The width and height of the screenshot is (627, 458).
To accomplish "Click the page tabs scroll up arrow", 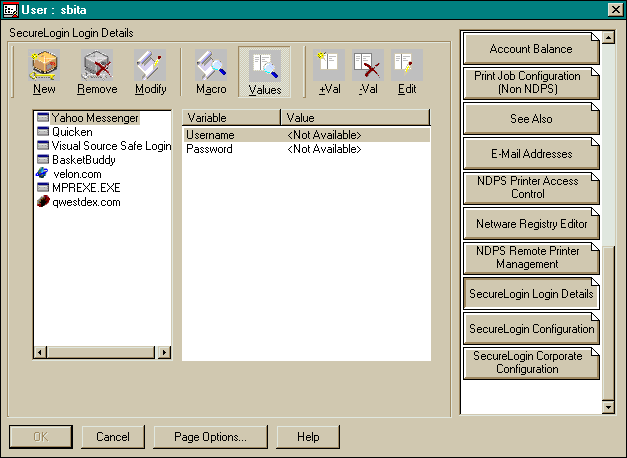I will coord(608,38).
